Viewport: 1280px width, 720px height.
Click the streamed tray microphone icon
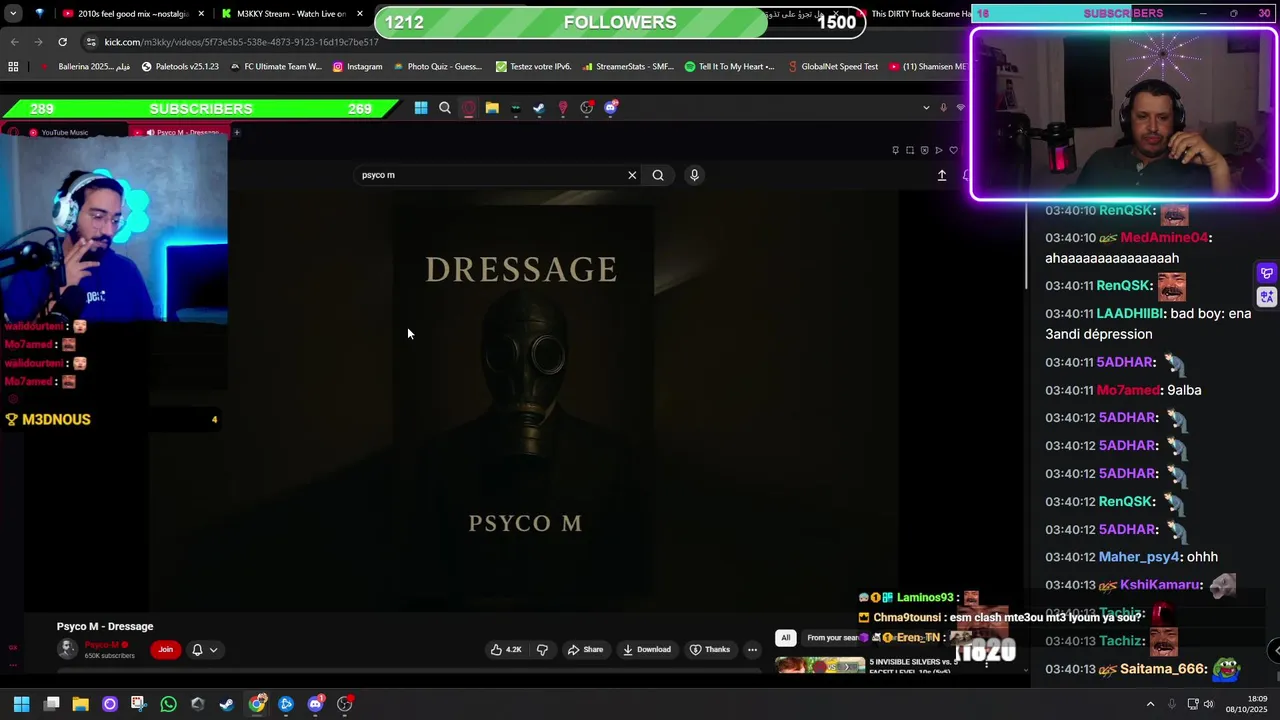[x=943, y=108]
